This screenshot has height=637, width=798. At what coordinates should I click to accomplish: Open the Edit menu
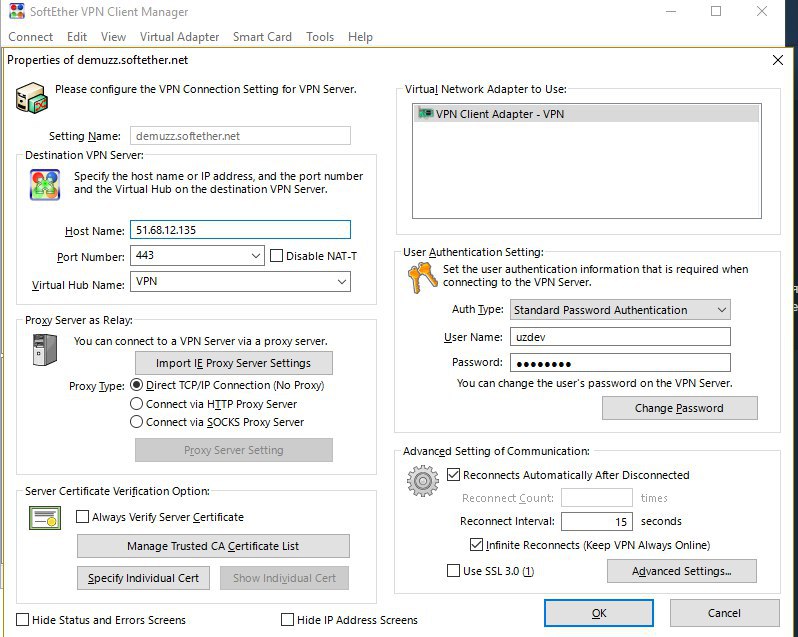(x=77, y=37)
